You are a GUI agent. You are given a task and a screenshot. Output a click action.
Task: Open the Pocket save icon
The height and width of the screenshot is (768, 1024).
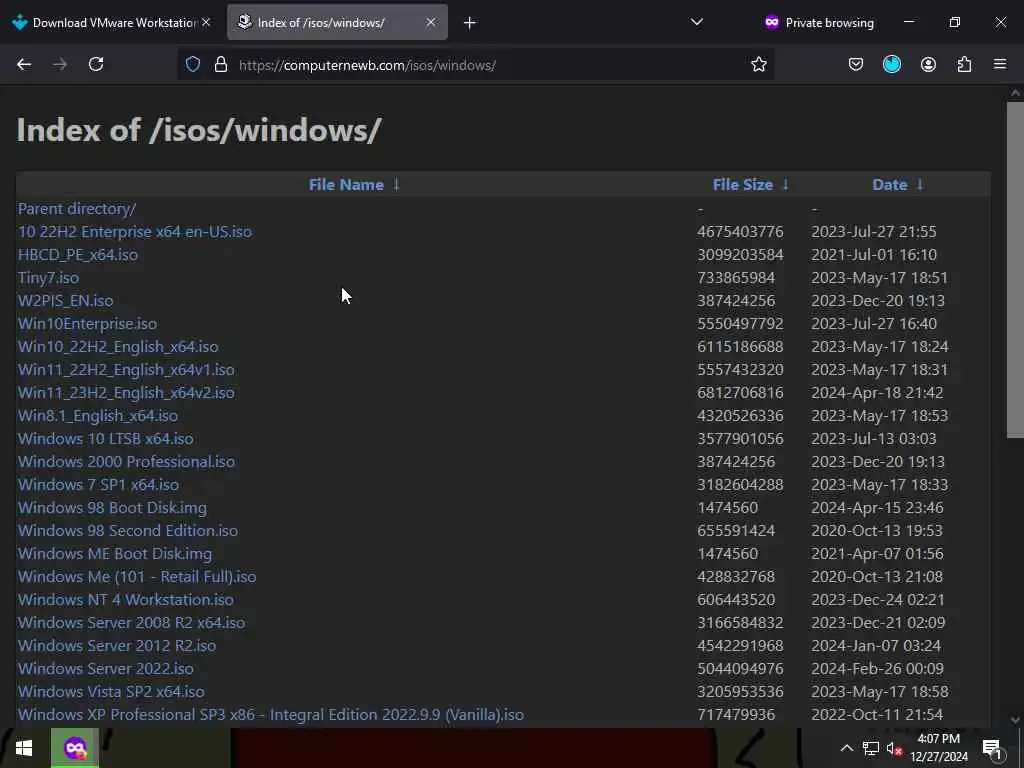coord(856,64)
